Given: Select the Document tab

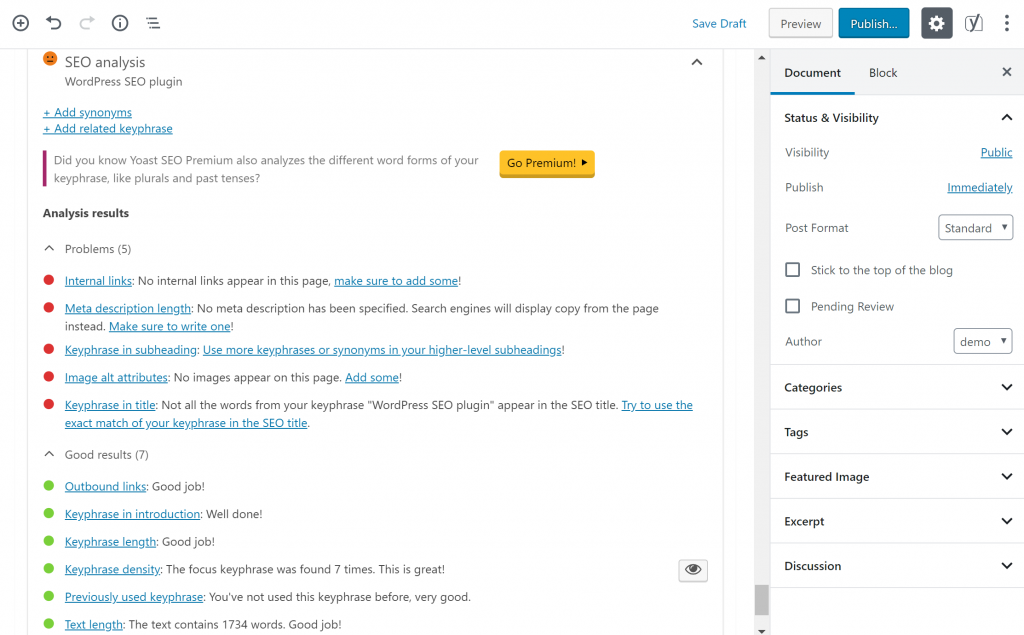Looking at the screenshot, I should pos(812,73).
